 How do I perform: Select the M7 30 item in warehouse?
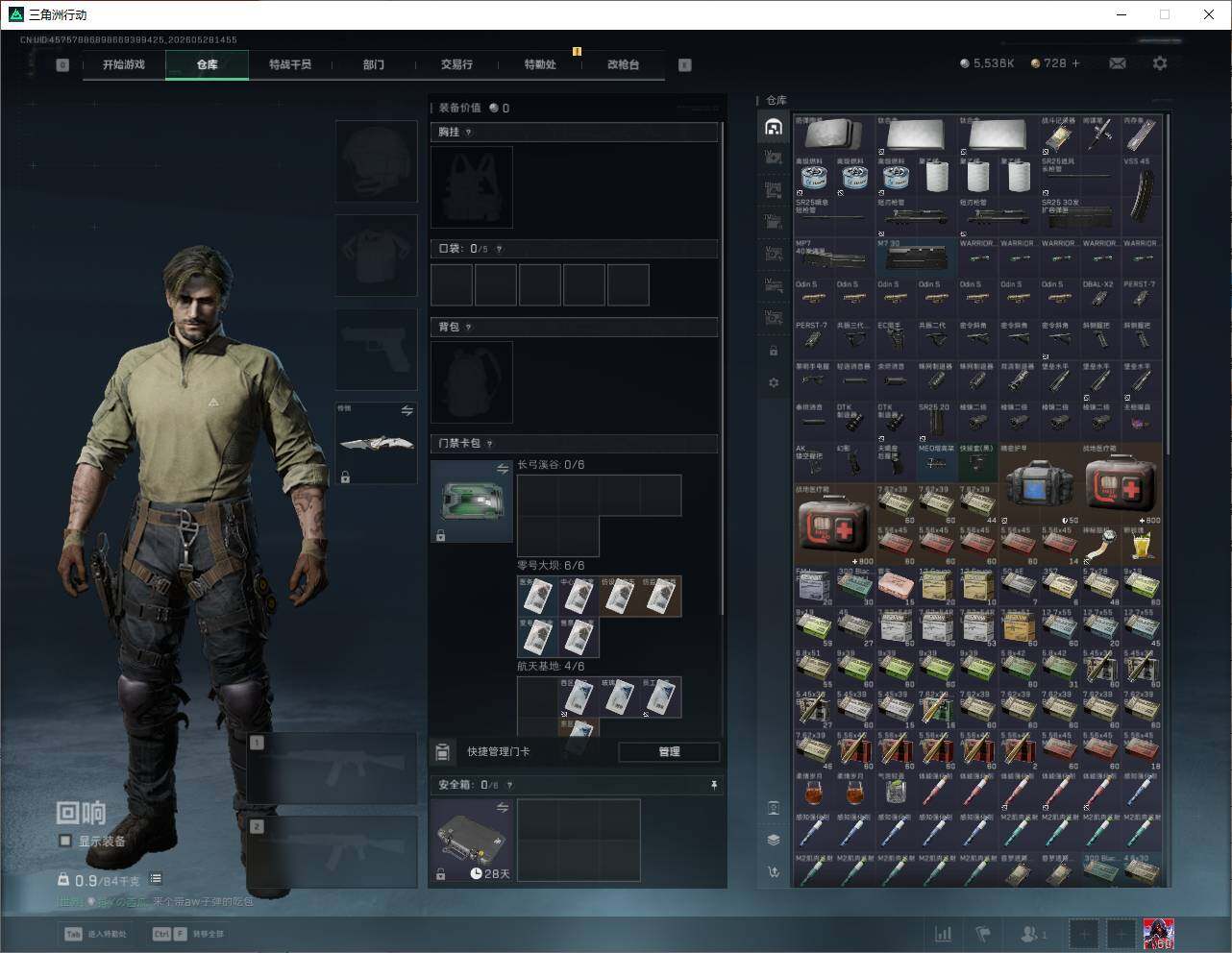click(x=916, y=258)
